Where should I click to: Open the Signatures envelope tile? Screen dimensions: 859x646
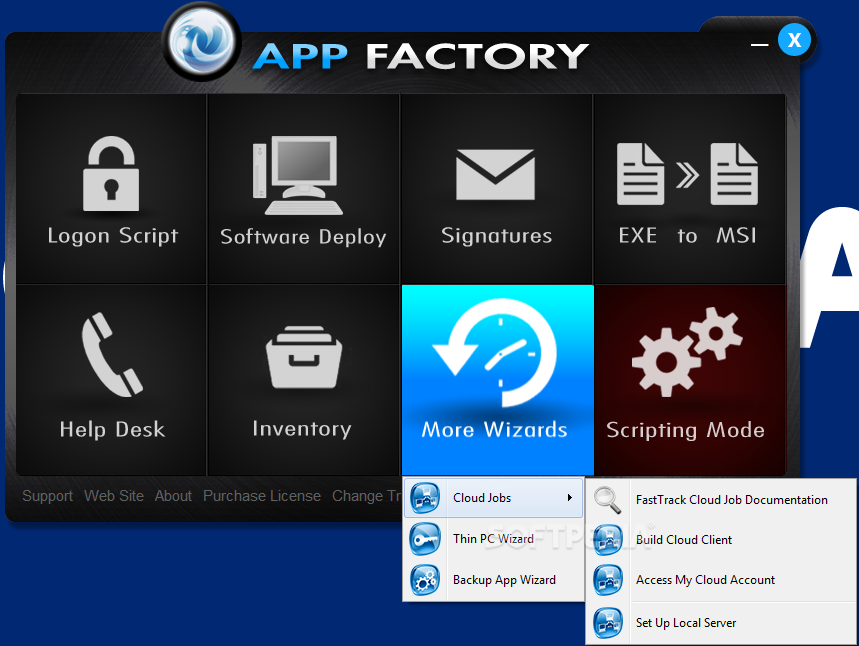point(496,188)
